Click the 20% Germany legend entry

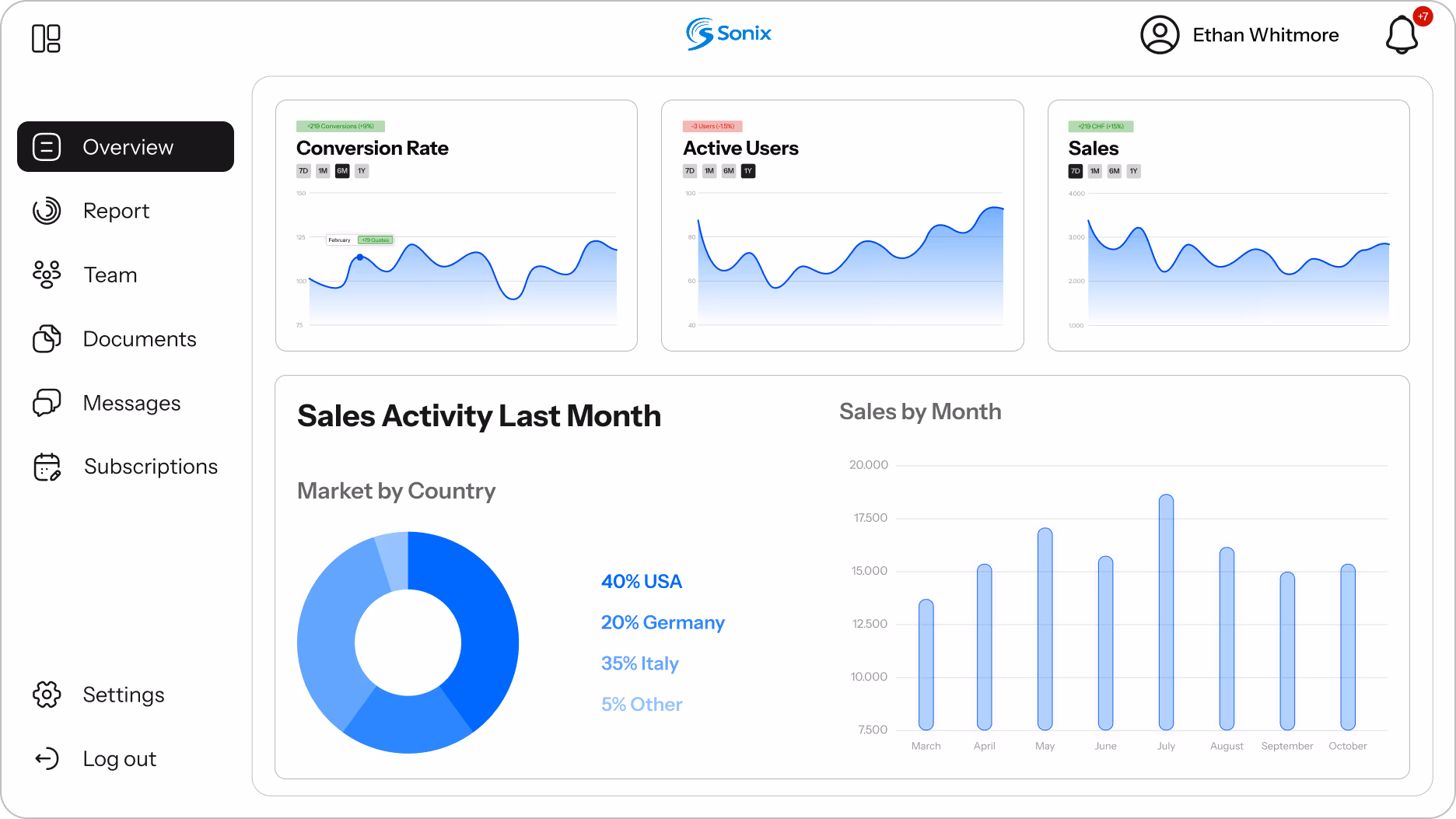point(663,622)
